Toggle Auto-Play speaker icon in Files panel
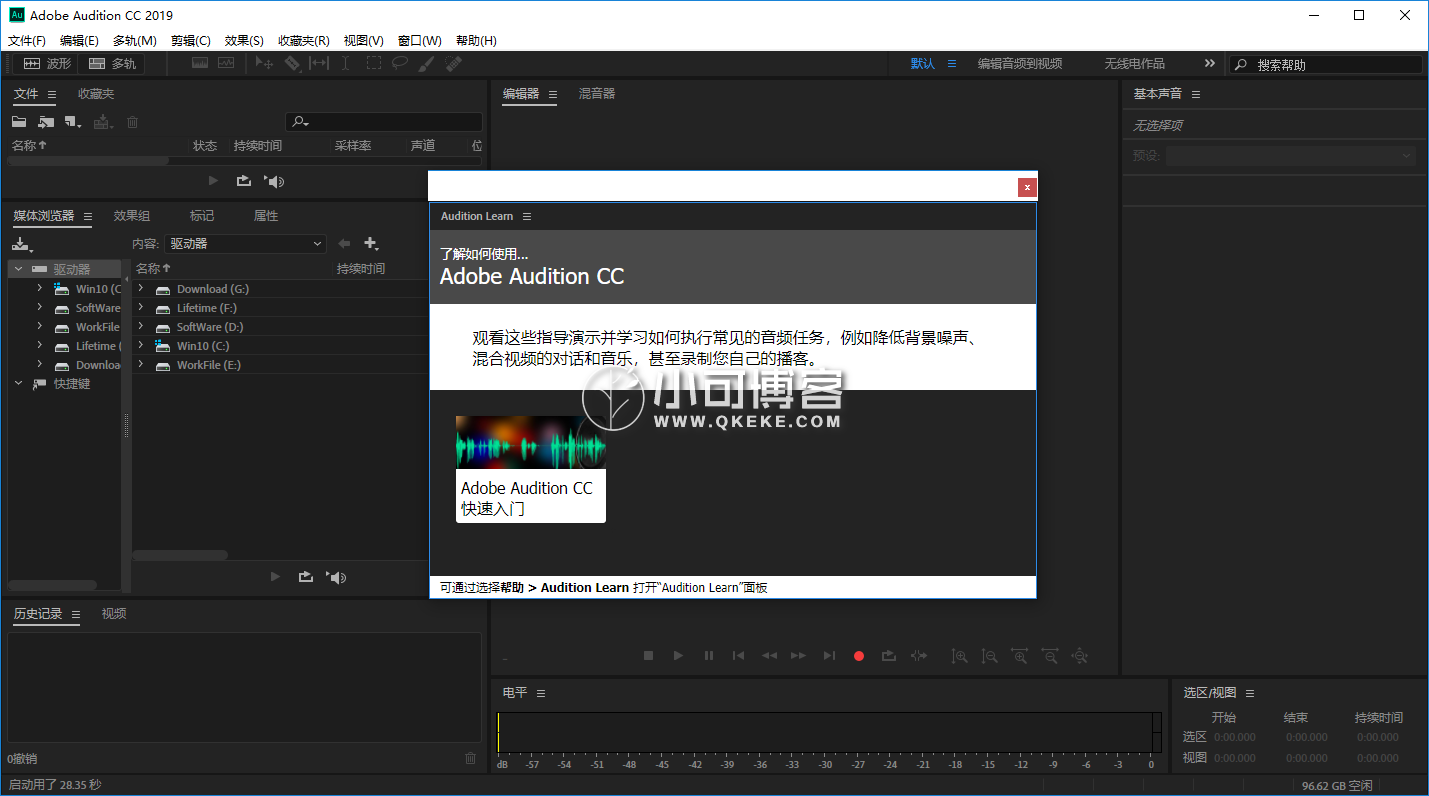The height and width of the screenshot is (796, 1429). (274, 181)
